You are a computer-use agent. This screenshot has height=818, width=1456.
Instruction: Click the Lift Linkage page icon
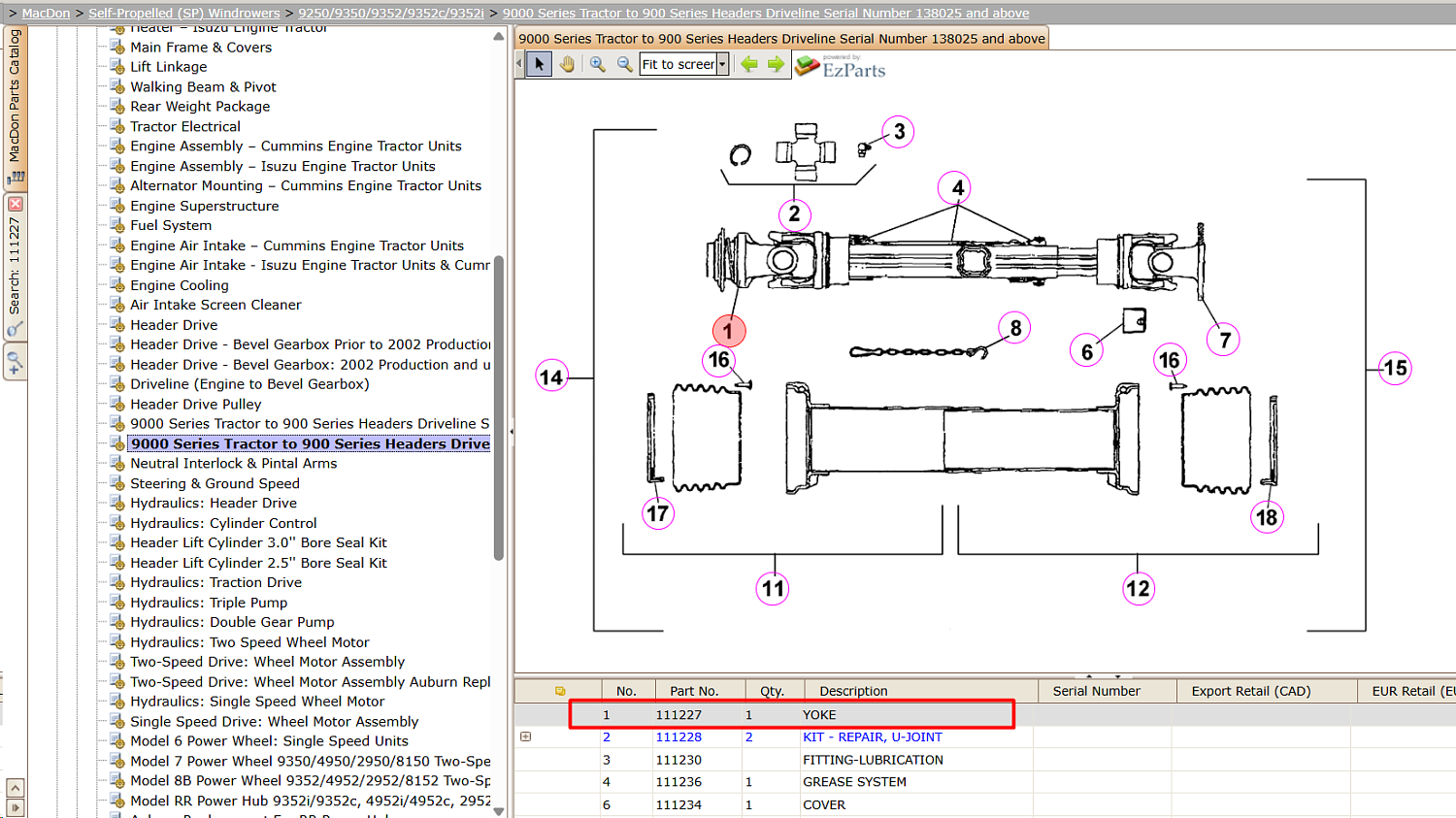pos(117,66)
